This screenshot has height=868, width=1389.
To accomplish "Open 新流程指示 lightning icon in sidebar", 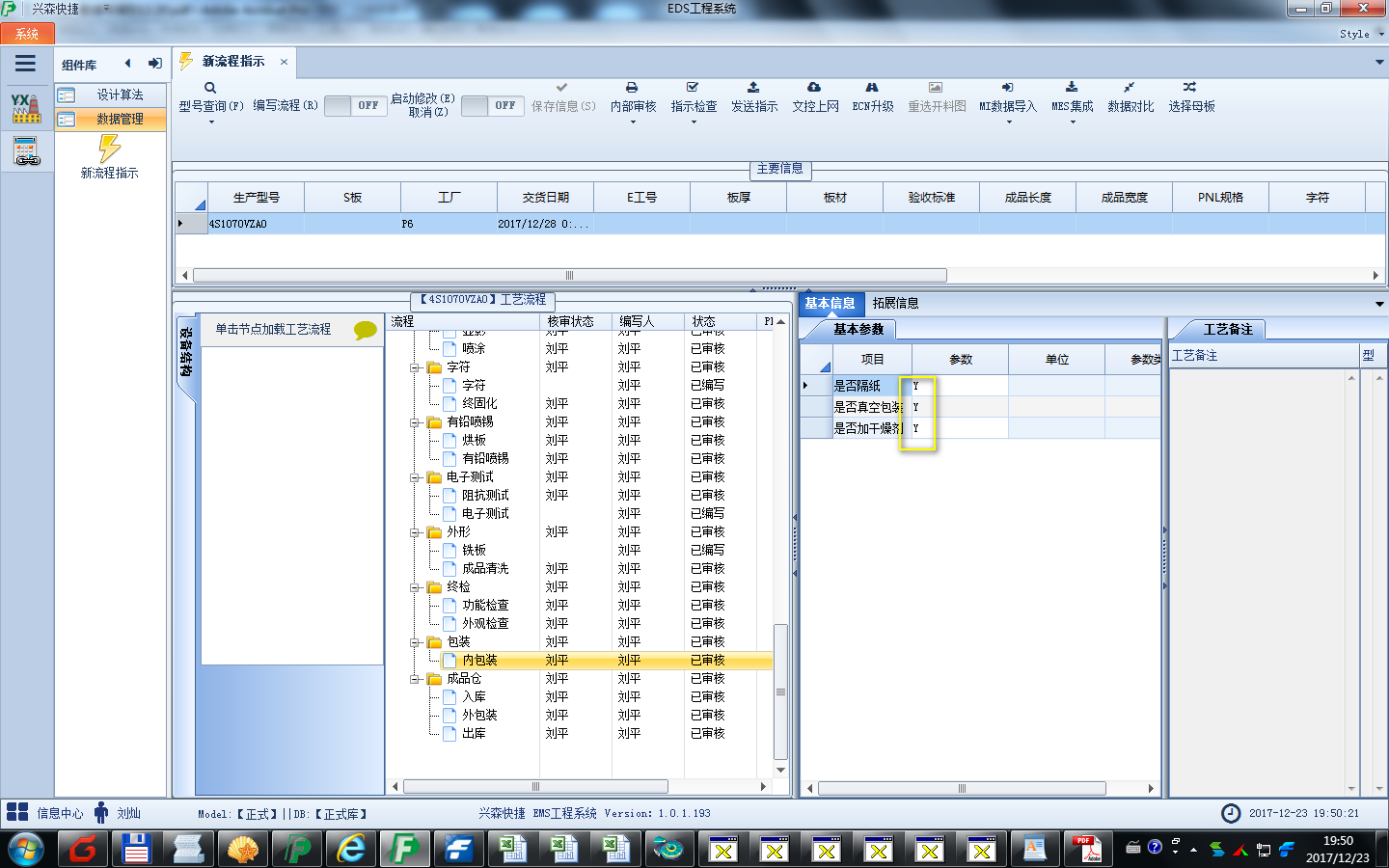I will point(110,149).
